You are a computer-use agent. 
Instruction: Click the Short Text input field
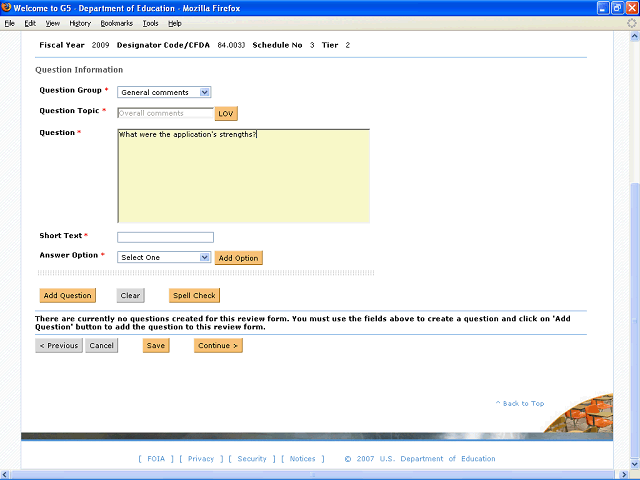165,237
